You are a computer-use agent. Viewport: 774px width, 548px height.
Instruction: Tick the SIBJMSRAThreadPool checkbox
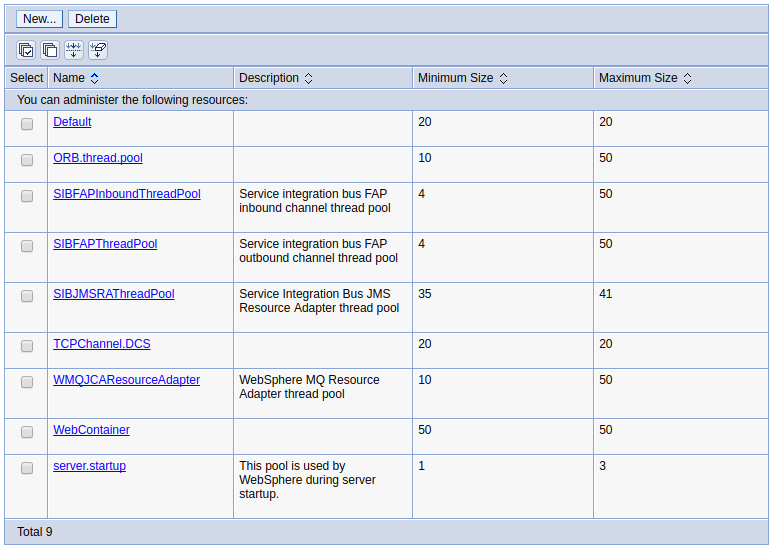click(x=27, y=296)
